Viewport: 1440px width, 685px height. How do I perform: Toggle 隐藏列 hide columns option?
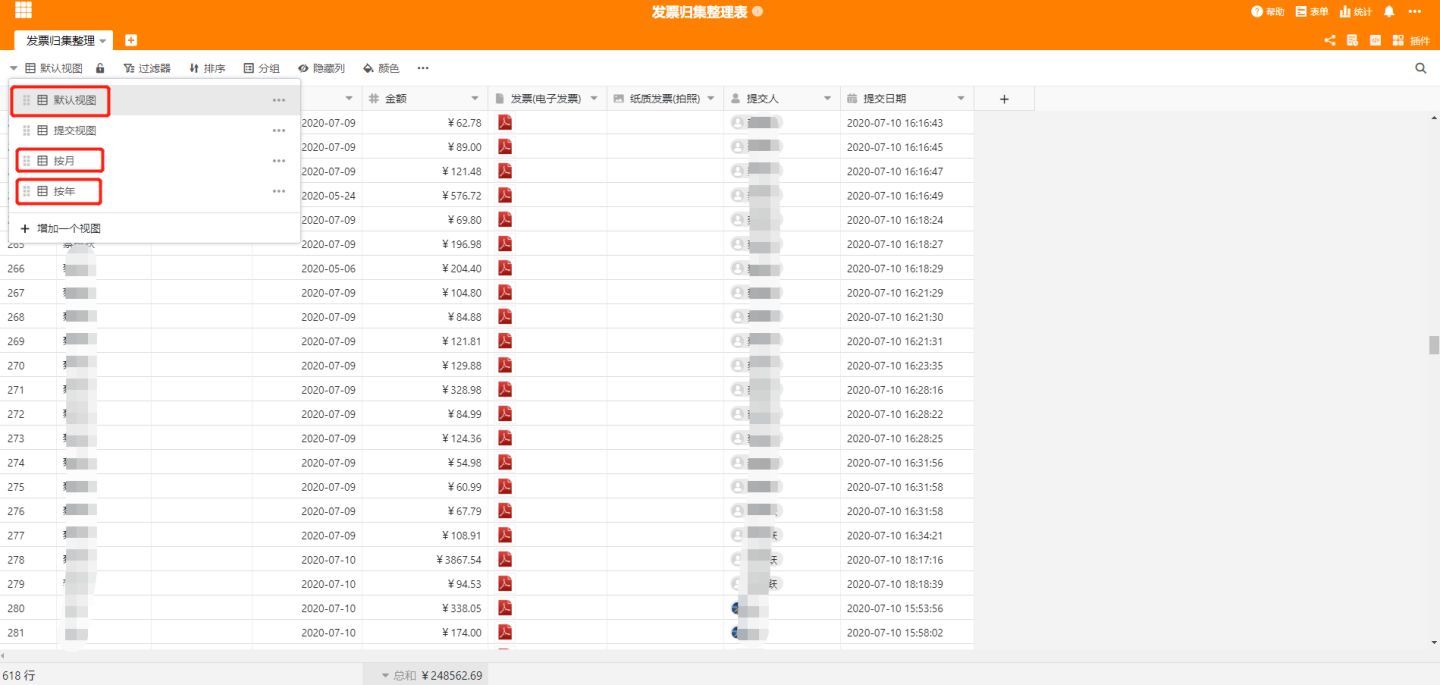tap(321, 68)
